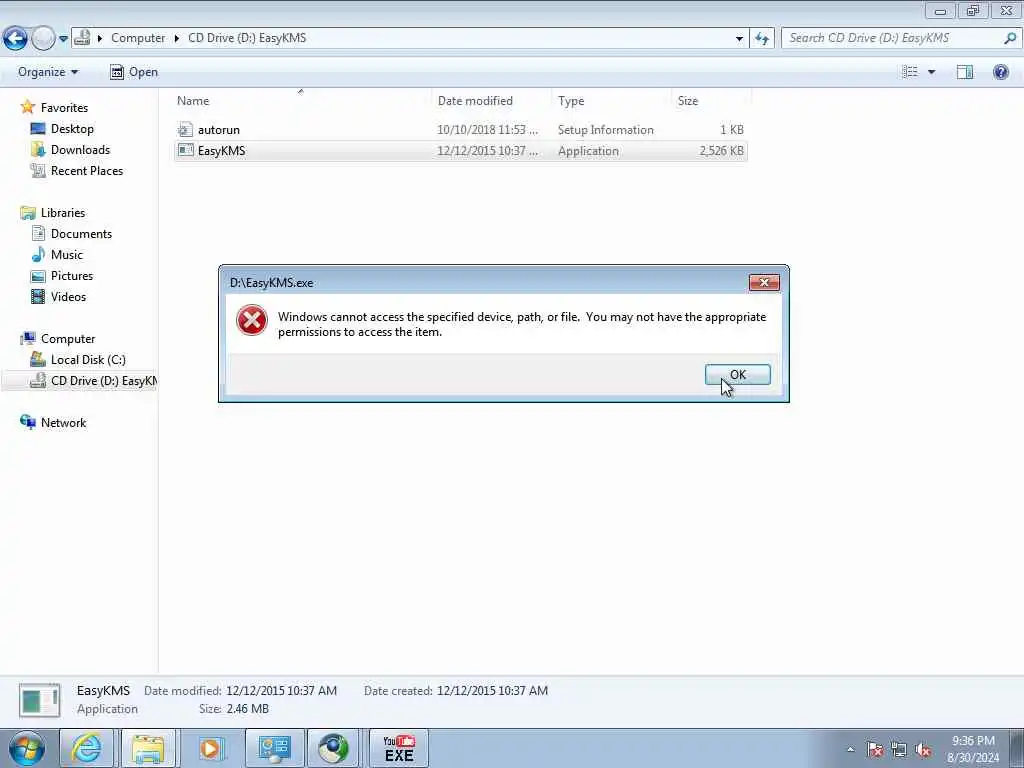This screenshot has height=768, width=1024.
Task: Click the Network icon in the sidebar
Action: coord(28,423)
